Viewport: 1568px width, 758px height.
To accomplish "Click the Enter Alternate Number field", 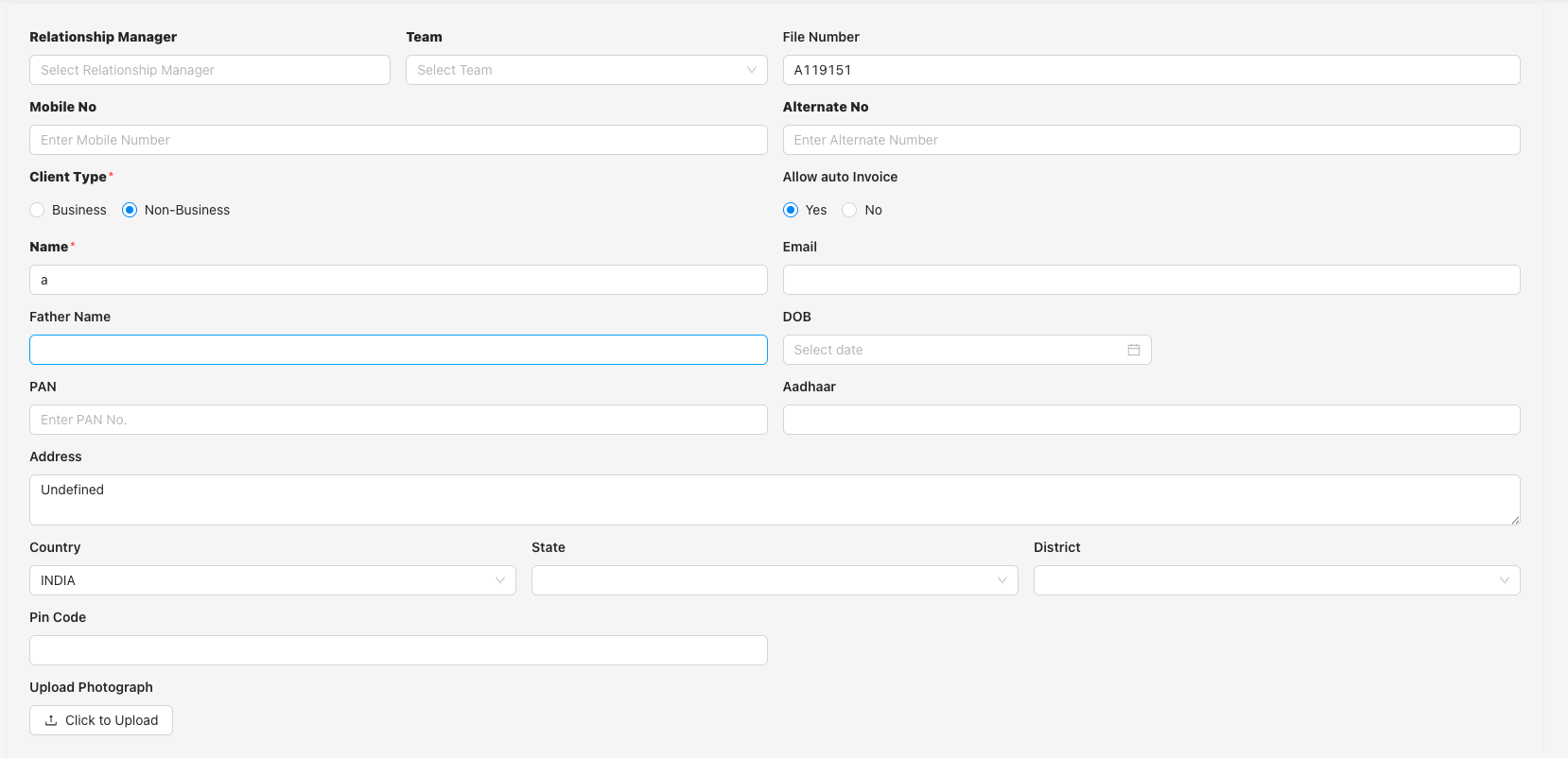I will (1151, 140).
